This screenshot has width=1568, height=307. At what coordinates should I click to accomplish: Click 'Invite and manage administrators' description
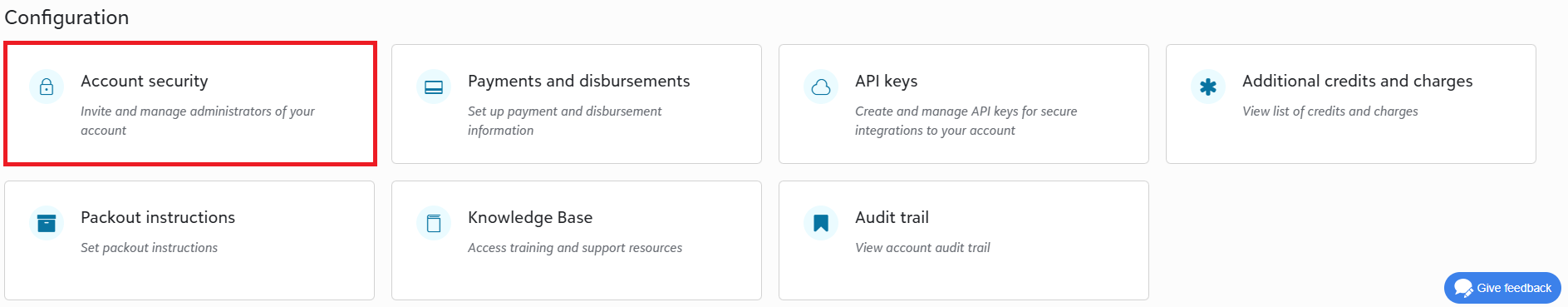point(198,121)
